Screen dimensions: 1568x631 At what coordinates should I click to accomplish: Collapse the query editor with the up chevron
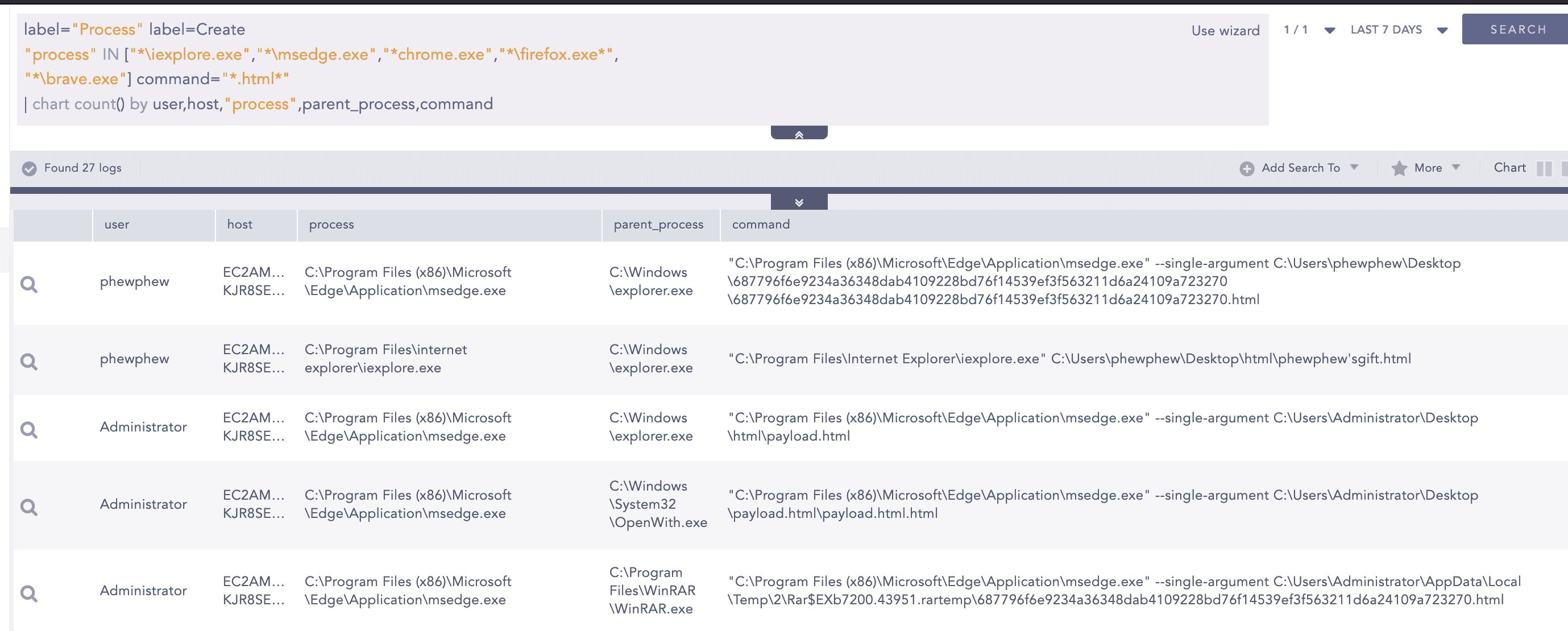click(x=799, y=133)
